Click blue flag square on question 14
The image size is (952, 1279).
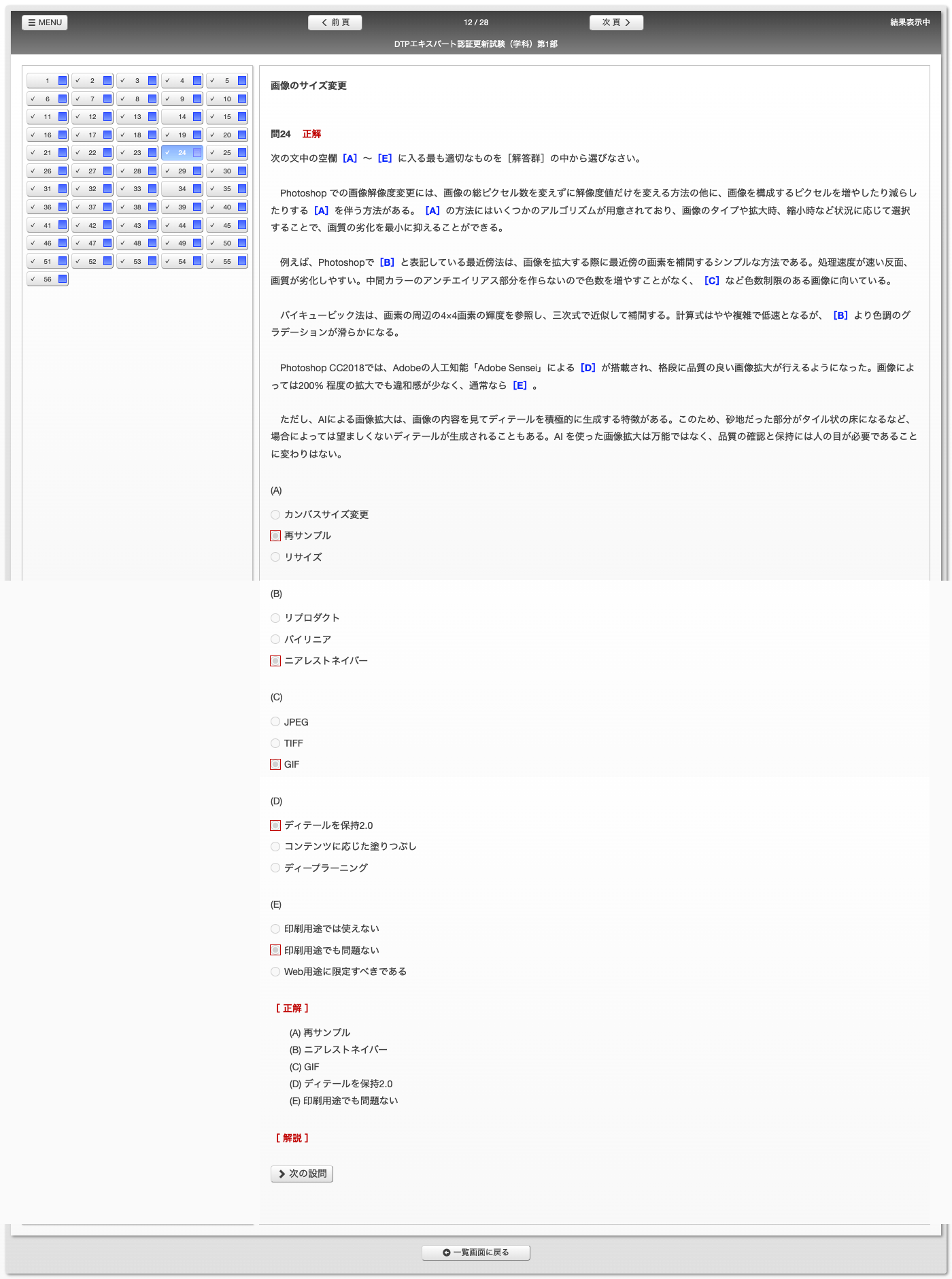[197, 117]
